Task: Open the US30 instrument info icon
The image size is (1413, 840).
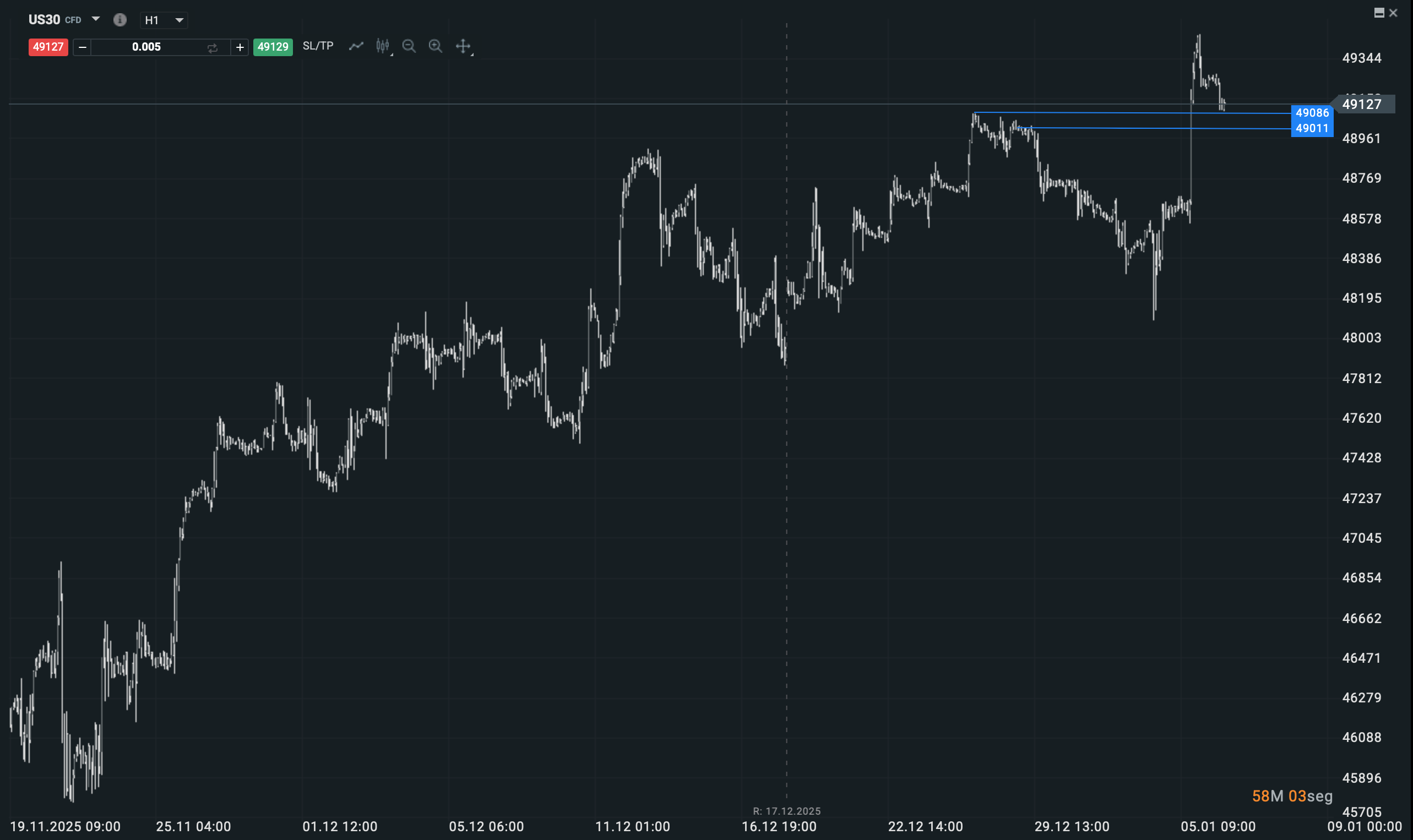Action: pos(119,20)
